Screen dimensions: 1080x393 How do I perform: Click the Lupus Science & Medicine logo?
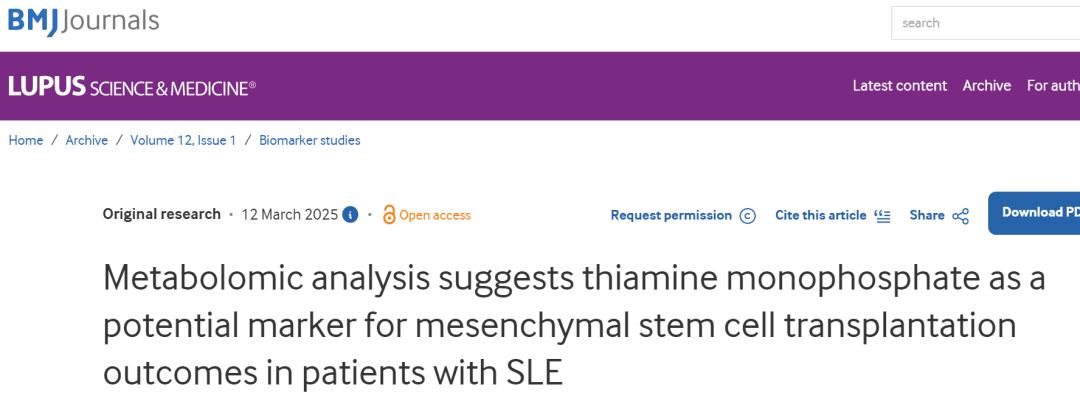pos(132,87)
